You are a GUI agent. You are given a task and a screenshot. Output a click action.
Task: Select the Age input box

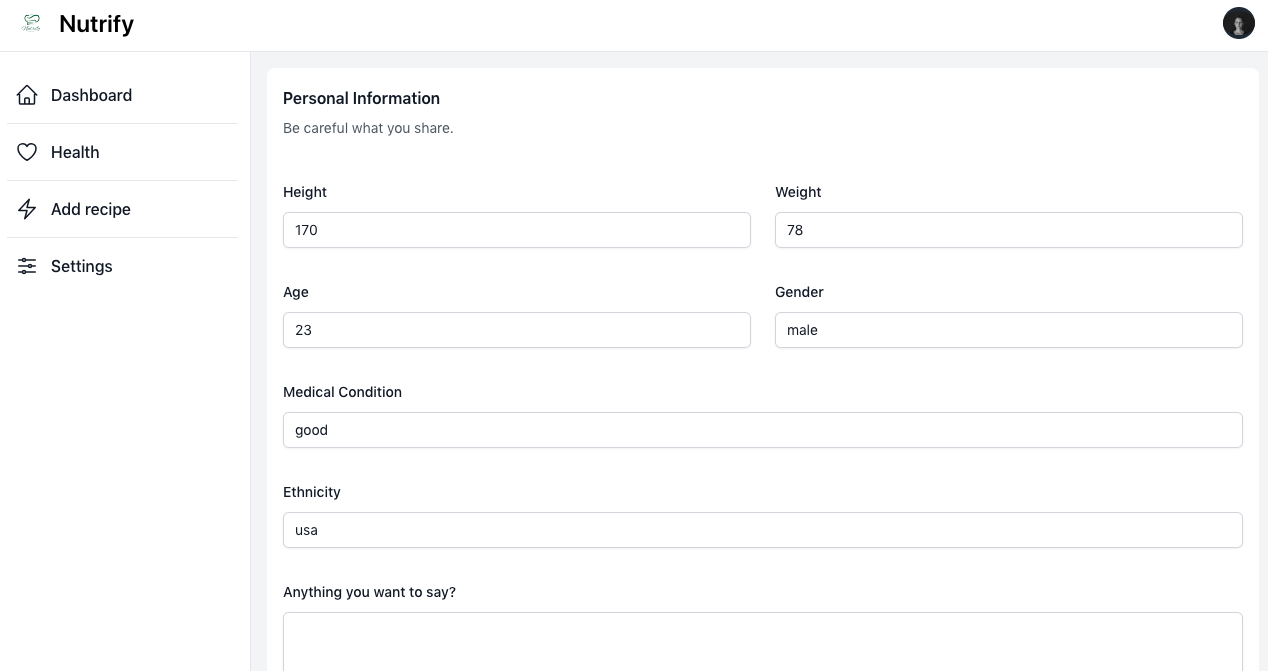click(x=516, y=330)
